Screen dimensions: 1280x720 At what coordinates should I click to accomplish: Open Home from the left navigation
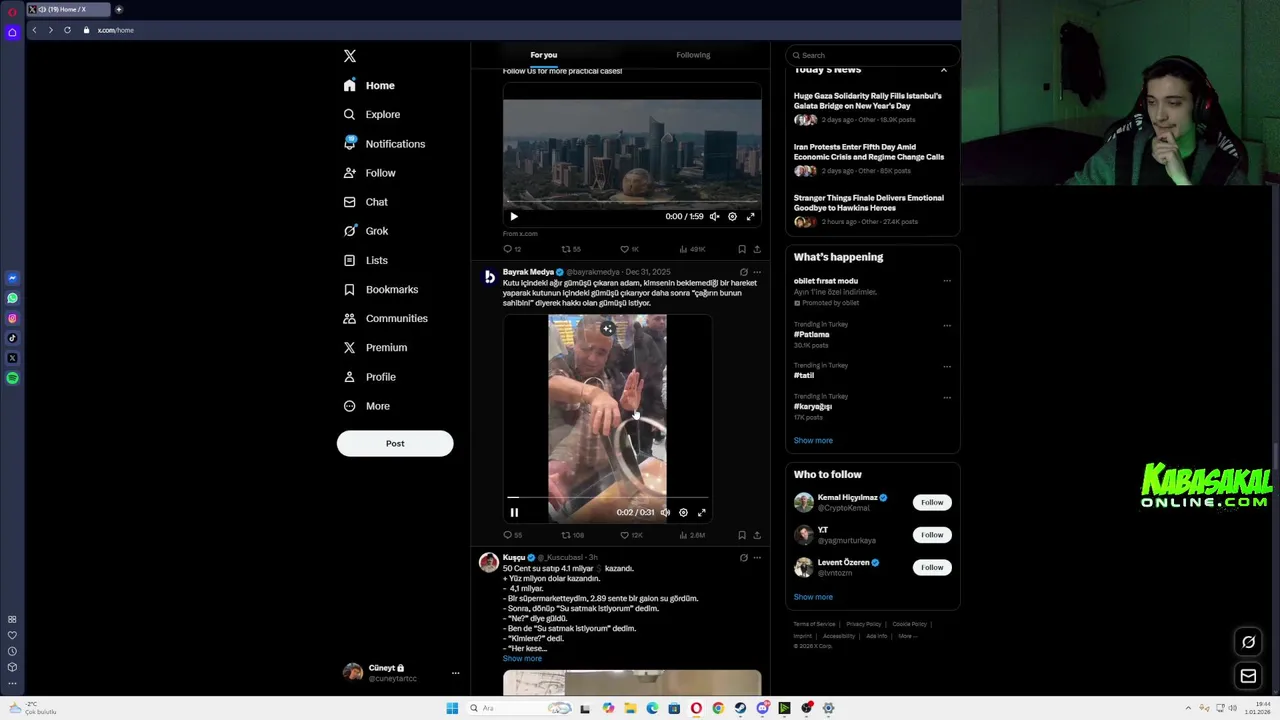(369, 85)
